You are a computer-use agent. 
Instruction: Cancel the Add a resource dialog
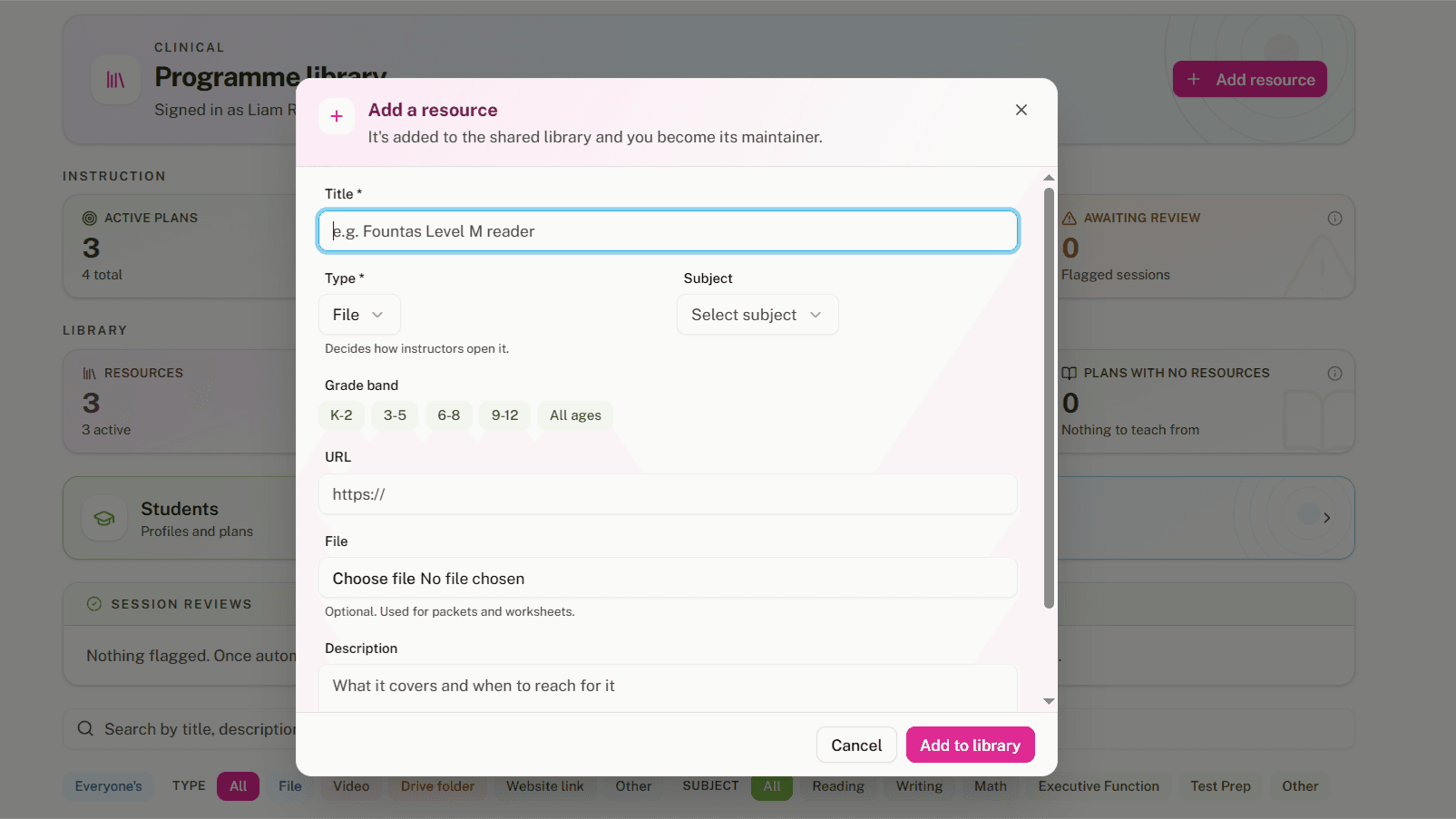coord(856,746)
